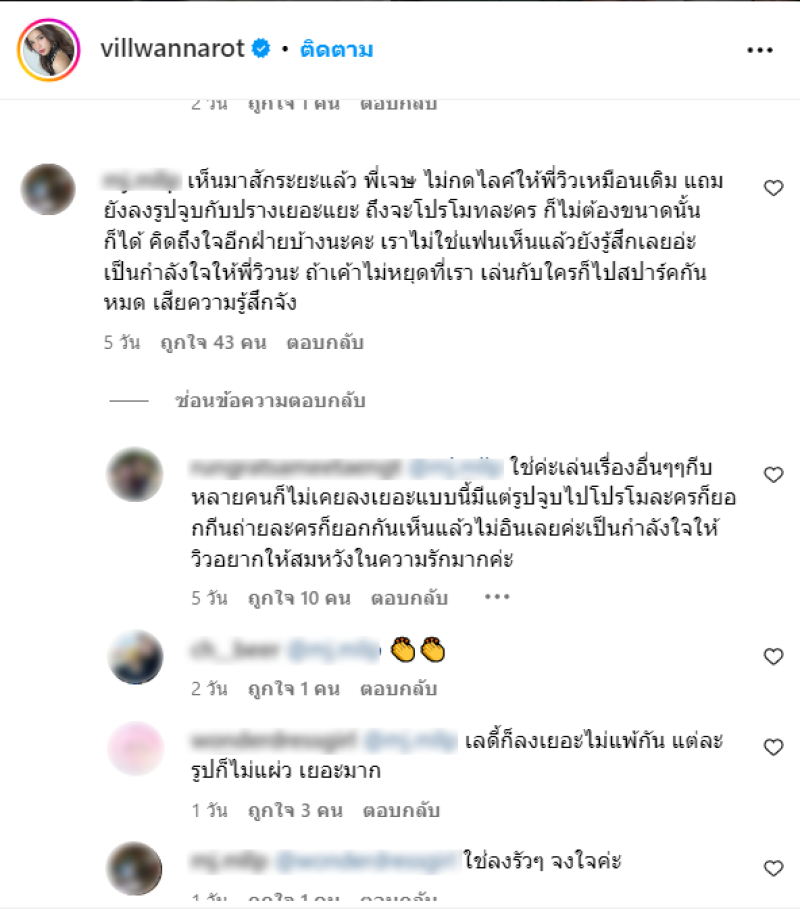Reply to the 43-likes top comment
This screenshot has height=909, width=800.
pyautogui.click(x=325, y=343)
